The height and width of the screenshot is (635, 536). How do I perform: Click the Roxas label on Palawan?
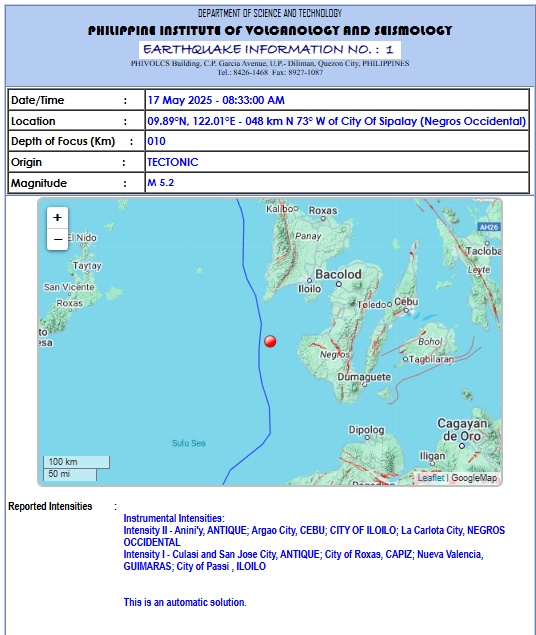click(70, 303)
